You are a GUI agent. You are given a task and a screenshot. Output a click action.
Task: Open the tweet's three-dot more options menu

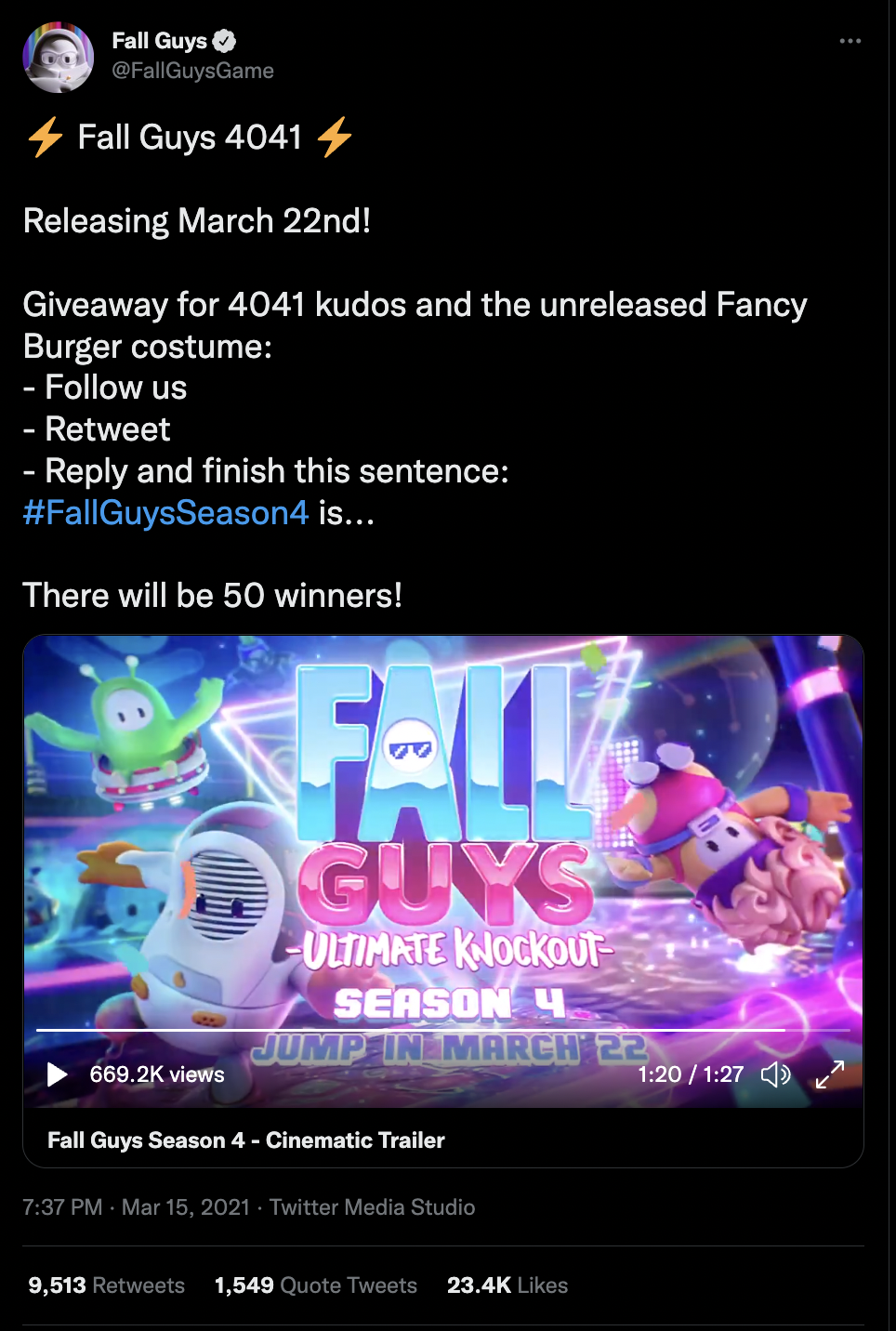(850, 41)
